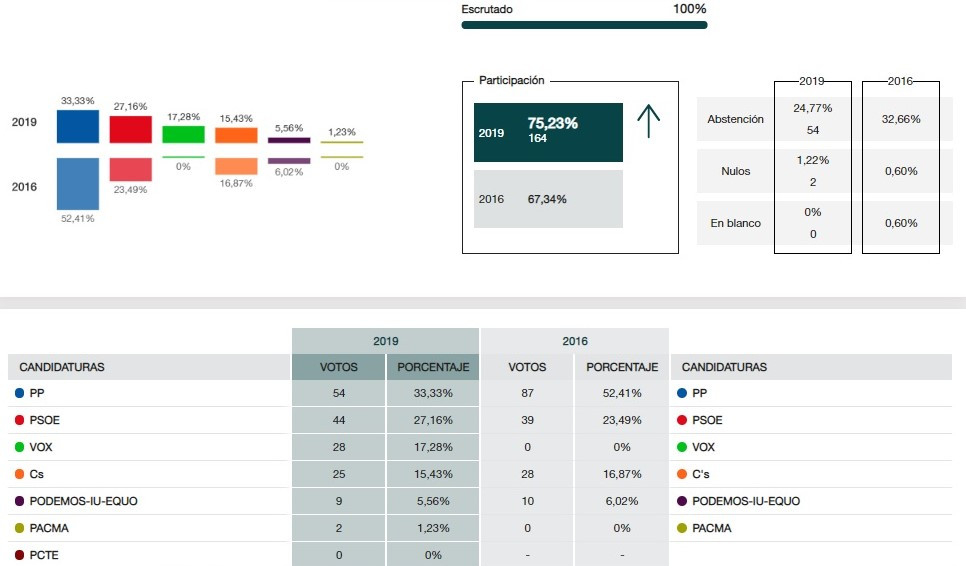966x566 pixels.
Task: Select the 2019 participation block showing 75,23%
Action: (x=548, y=132)
